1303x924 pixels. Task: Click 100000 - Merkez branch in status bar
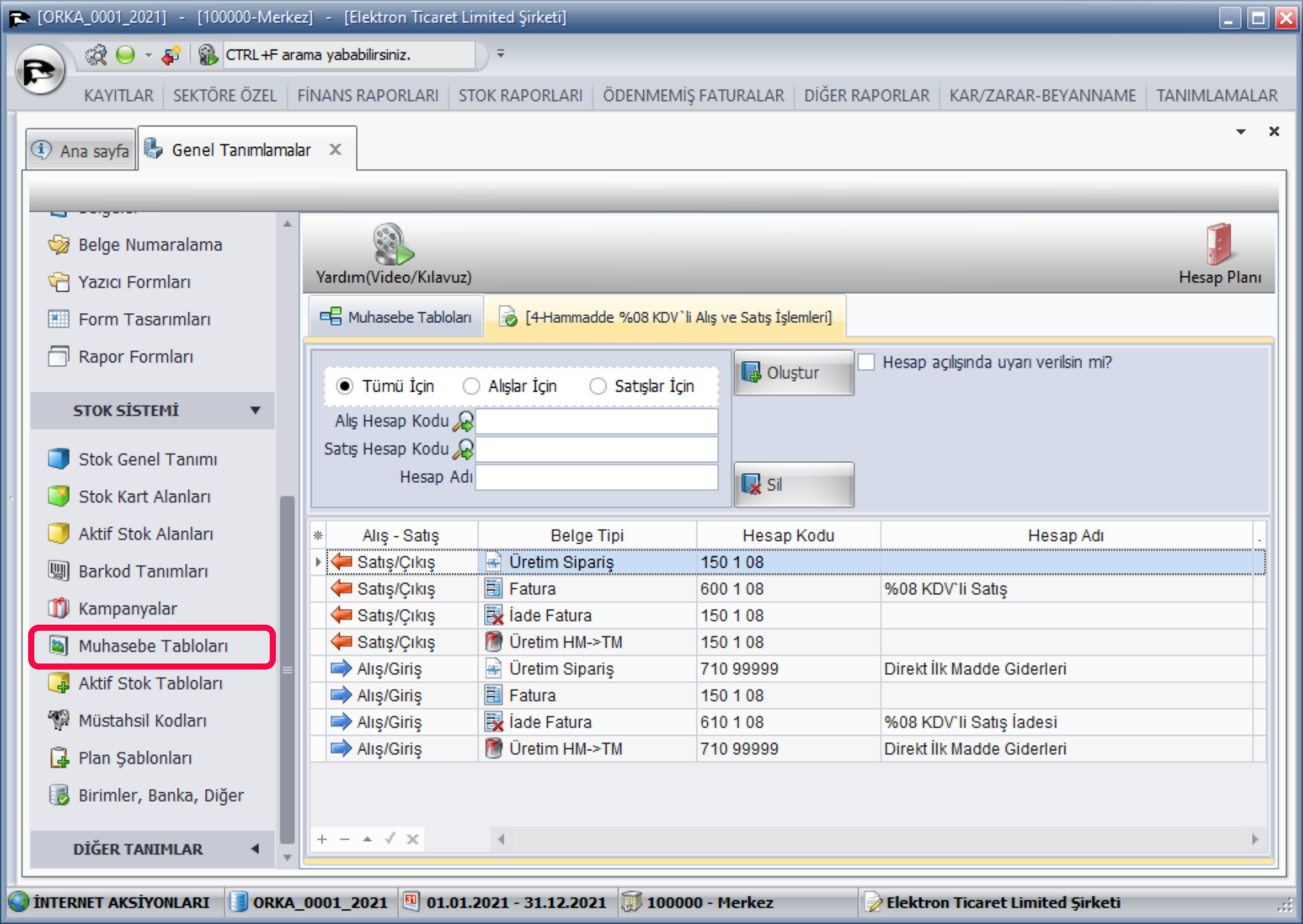coord(699,902)
